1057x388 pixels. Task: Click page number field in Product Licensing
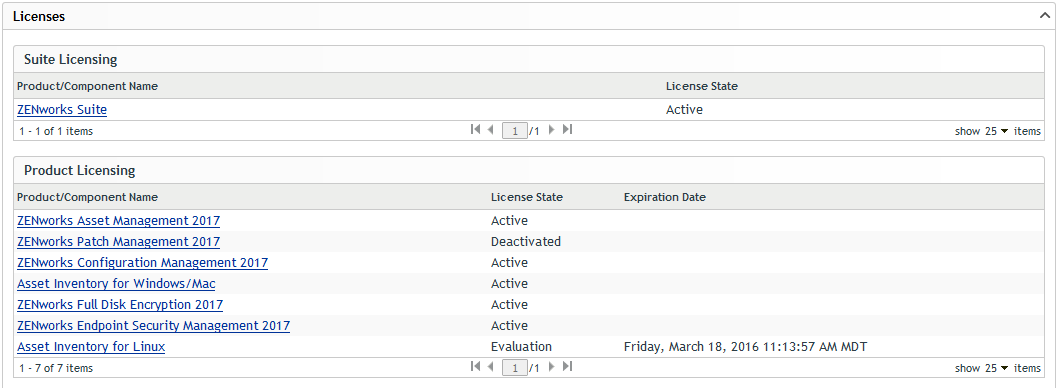click(515, 368)
